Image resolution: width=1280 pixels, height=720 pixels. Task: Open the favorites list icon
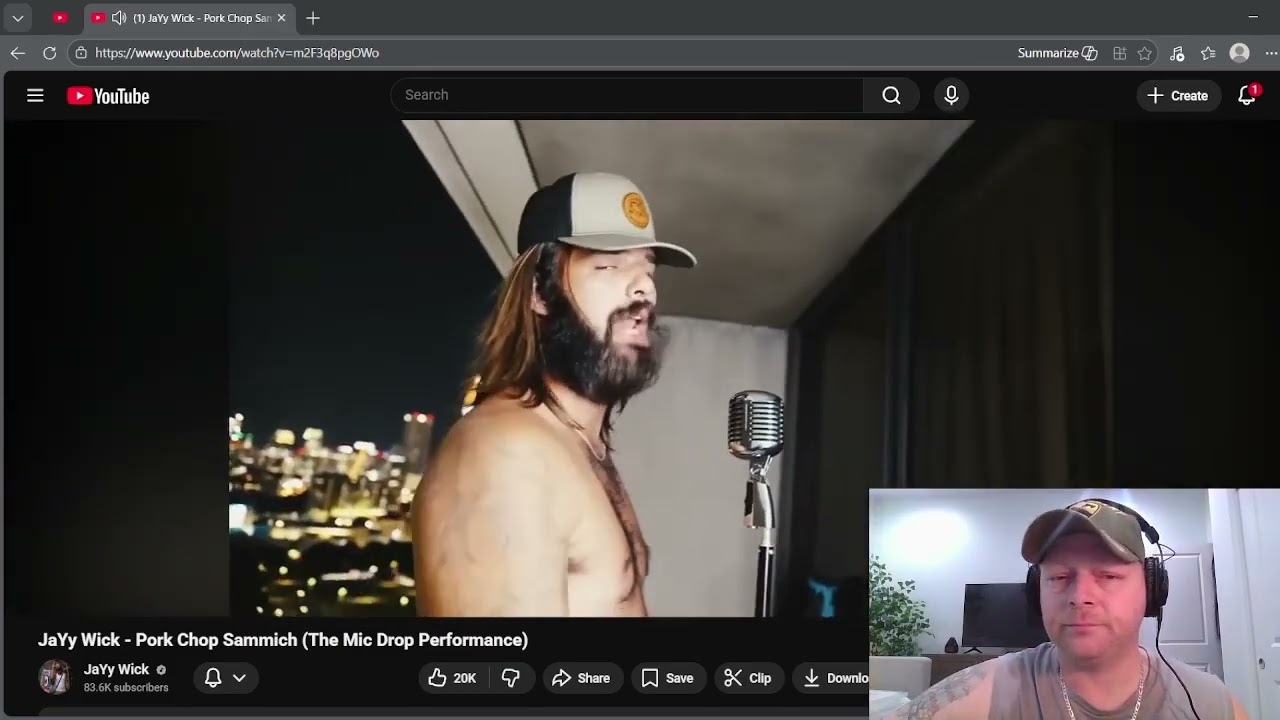coord(1208,53)
